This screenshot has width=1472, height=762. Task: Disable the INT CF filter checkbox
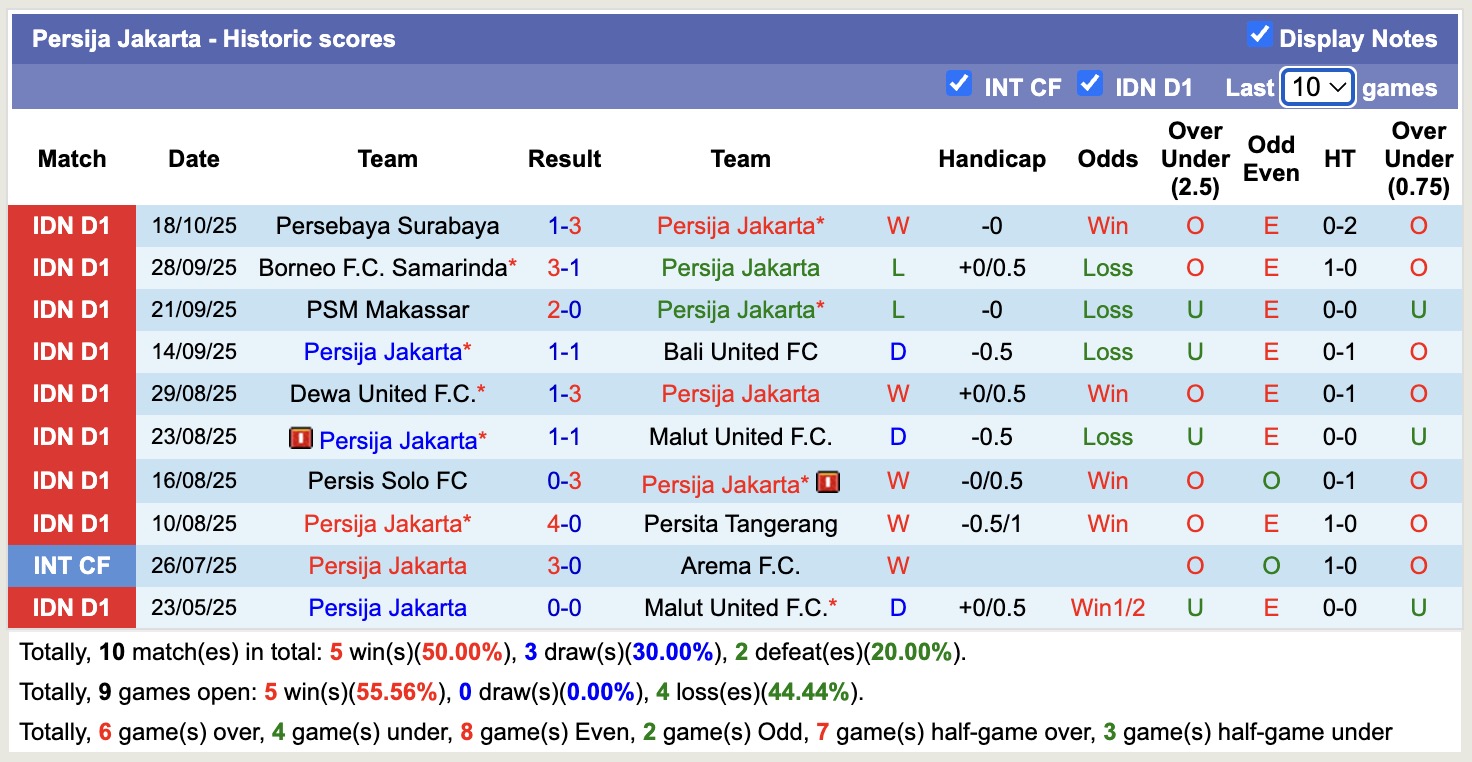pyautogui.click(x=959, y=85)
